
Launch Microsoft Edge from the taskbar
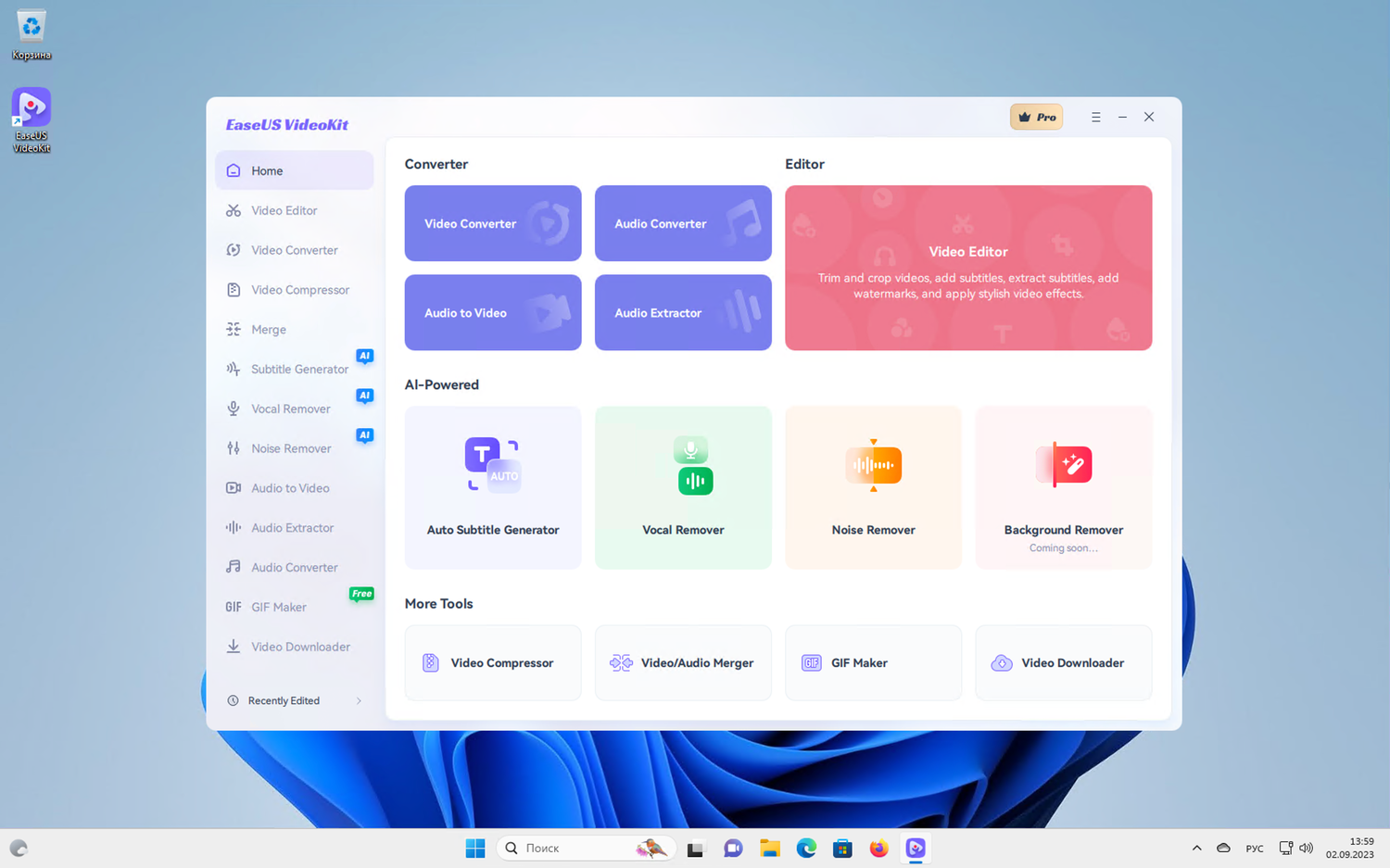point(806,848)
